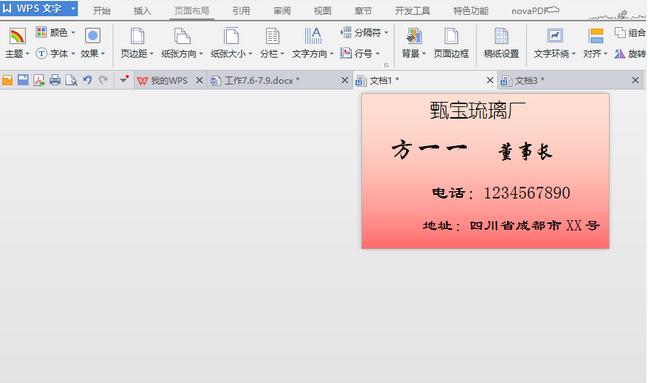Open 稿纸设置 manuscript paper settings

pyautogui.click(x=501, y=43)
